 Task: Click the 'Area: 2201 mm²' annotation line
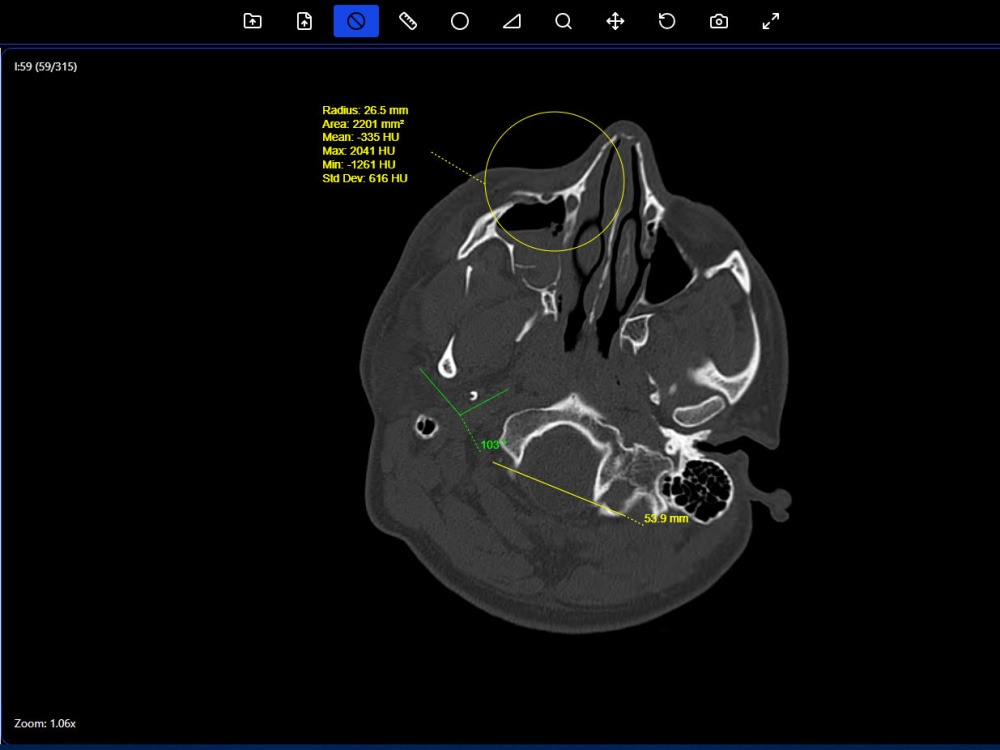pyautogui.click(x=362, y=124)
